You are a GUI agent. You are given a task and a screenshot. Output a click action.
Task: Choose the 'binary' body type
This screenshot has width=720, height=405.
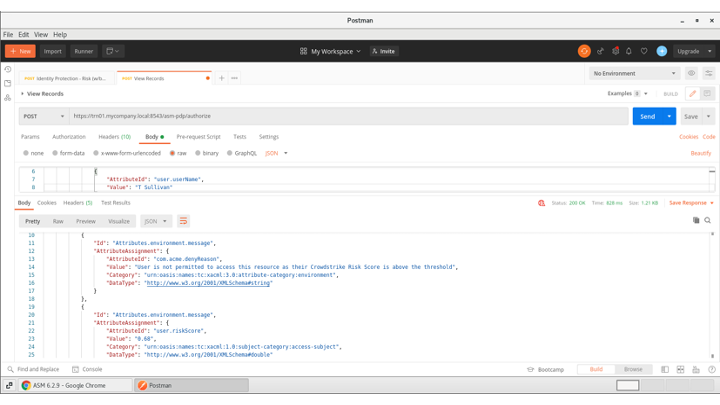(x=198, y=153)
